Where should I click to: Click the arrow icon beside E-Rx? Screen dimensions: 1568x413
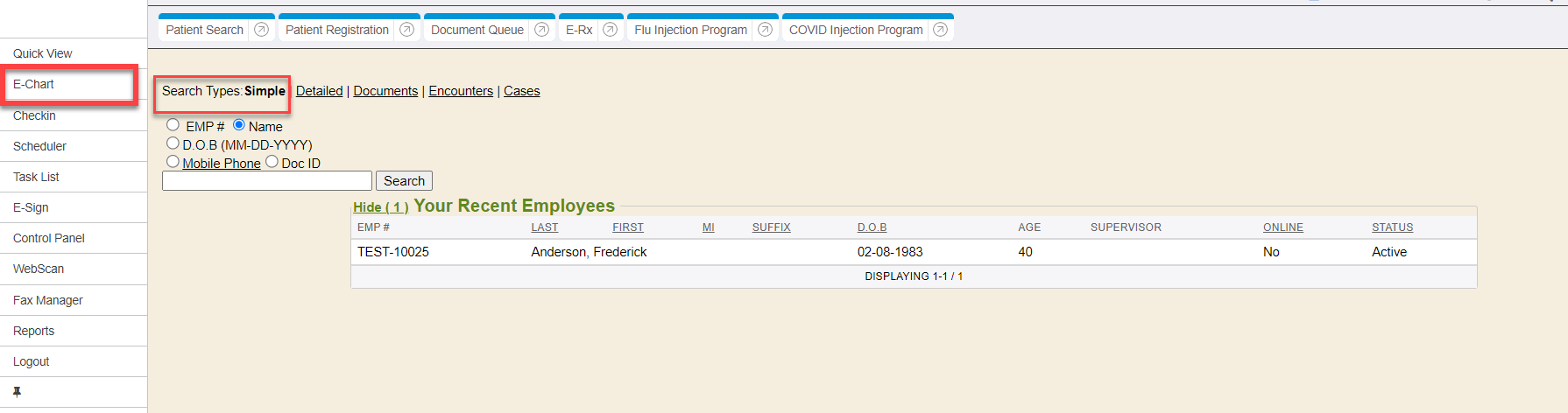pyautogui.click(x=611, y=30)
